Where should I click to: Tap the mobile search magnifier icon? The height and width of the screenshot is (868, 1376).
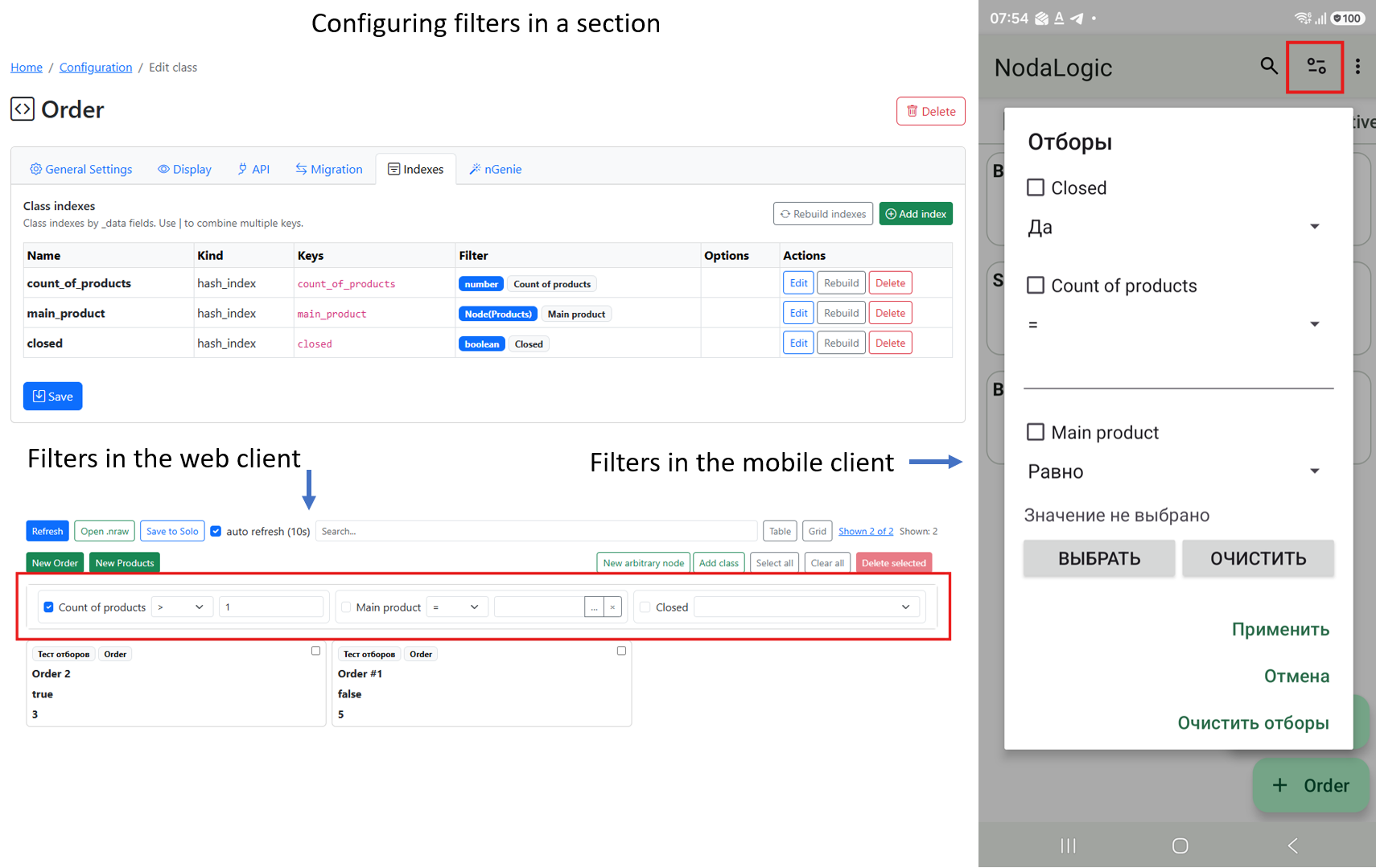click(x=1269, y=66)
